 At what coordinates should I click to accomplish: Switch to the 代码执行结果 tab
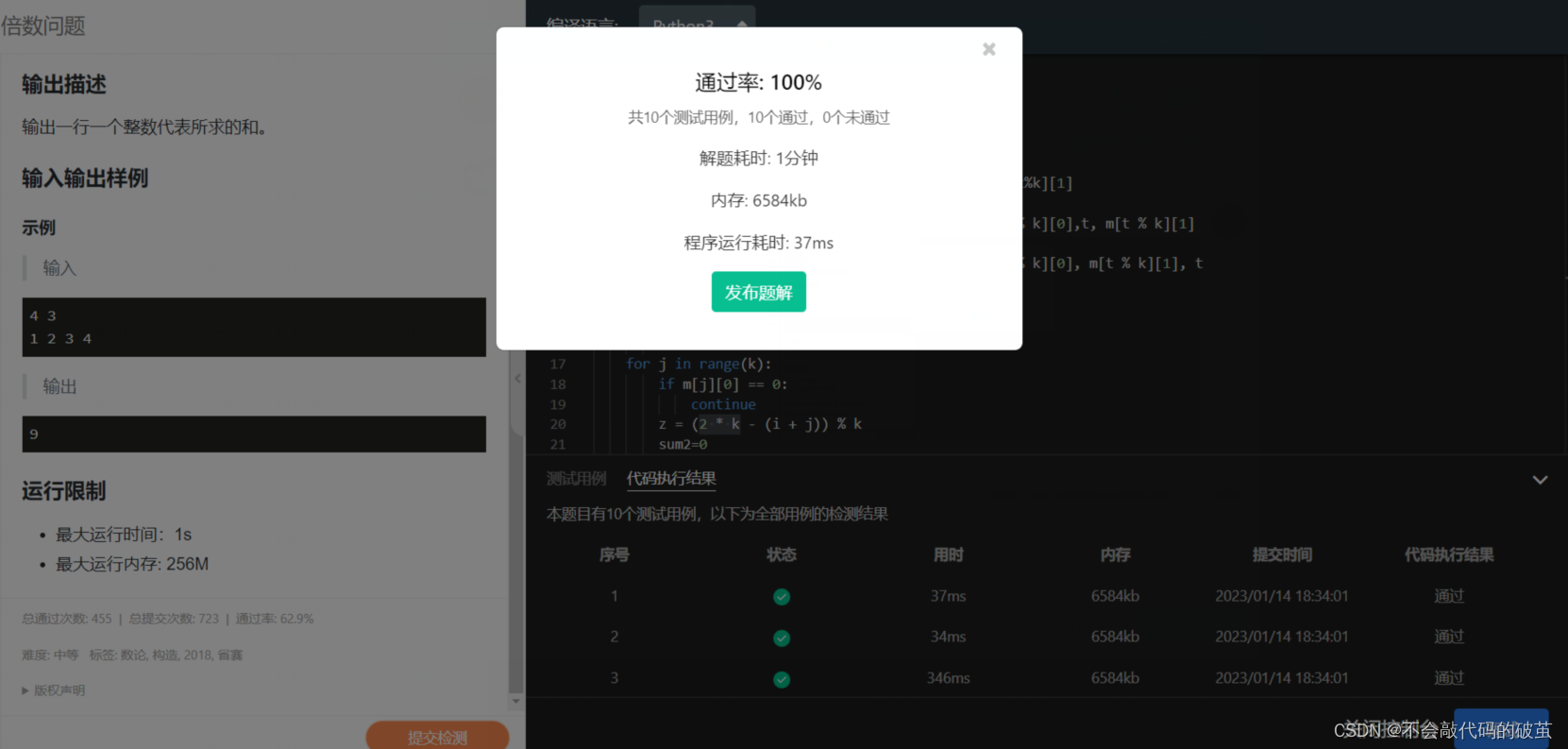[671, 478]
